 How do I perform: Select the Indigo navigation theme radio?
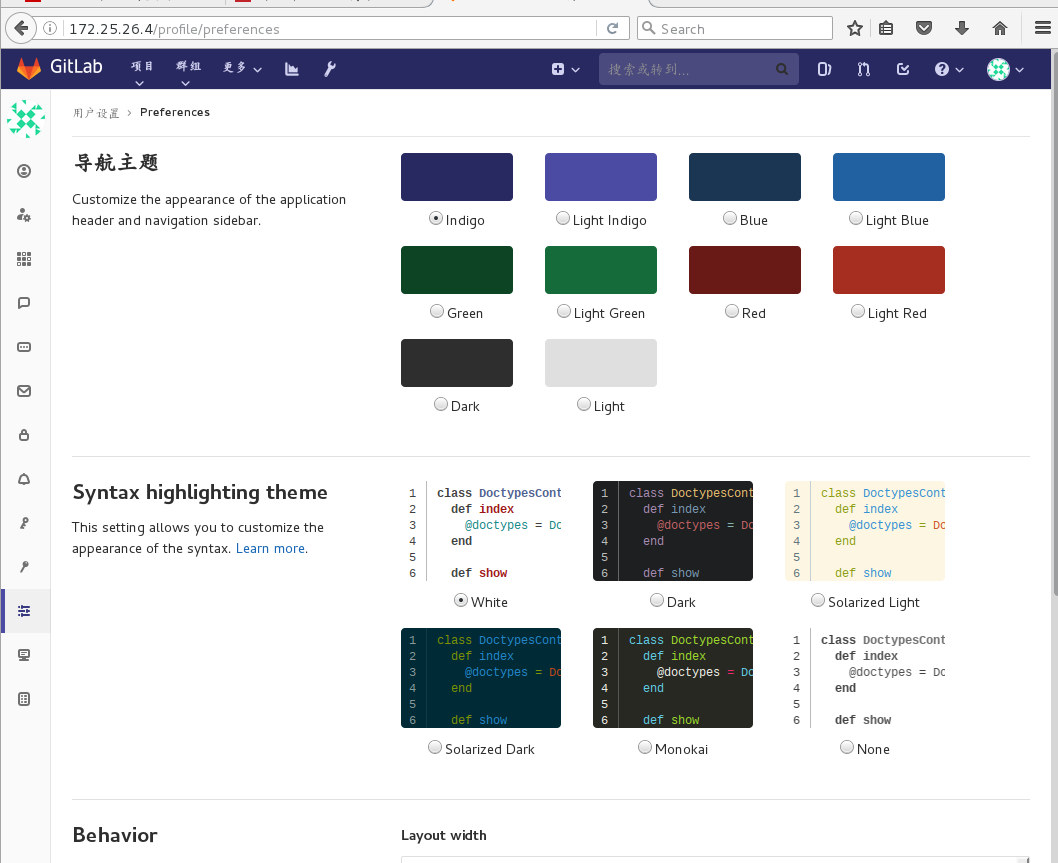[436, 218]
